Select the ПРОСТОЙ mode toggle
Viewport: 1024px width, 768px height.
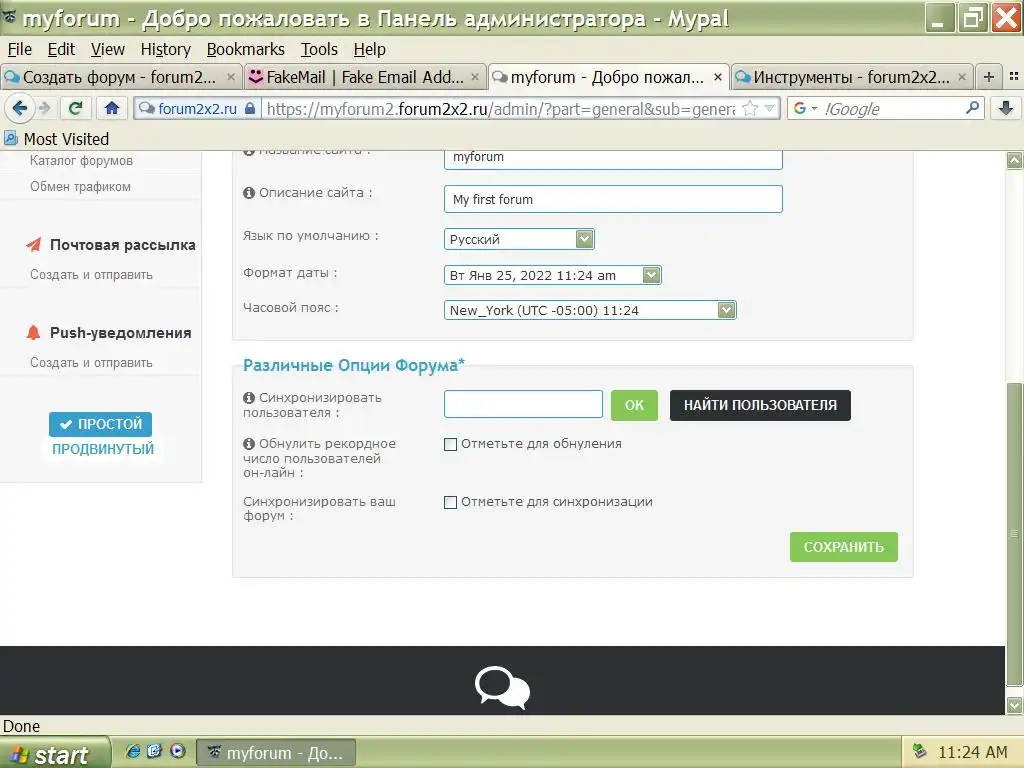click(101, 424)
